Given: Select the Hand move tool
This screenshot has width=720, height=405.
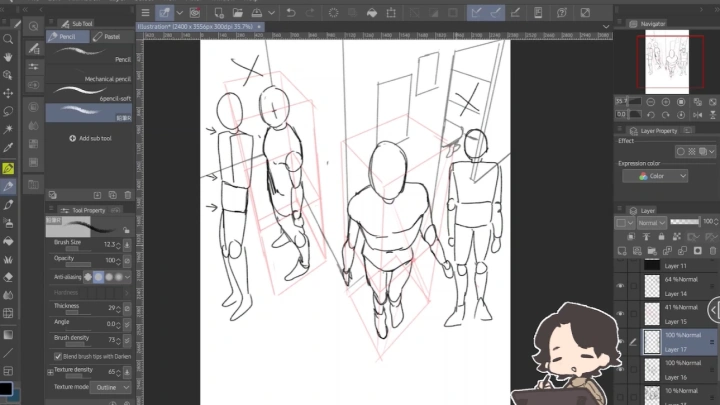Looking at the screenshot, I should pyautogui.click(x=8, y=57).
